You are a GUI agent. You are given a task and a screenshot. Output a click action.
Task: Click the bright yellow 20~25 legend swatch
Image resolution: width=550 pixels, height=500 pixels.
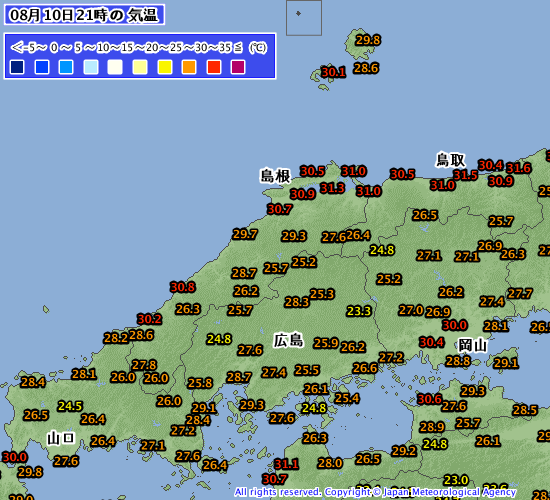coord(165,67)
